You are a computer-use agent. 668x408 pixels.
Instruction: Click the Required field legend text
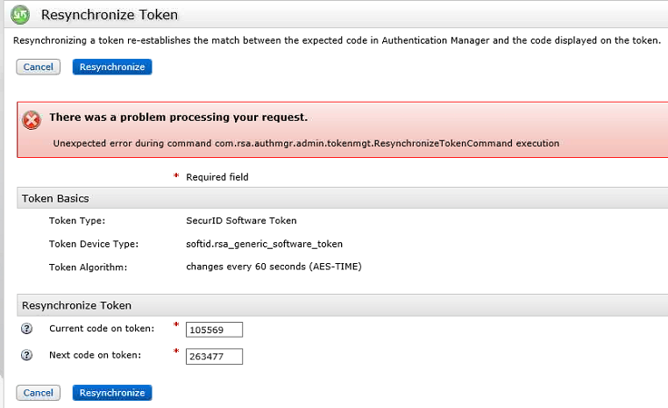coord(217,177)
